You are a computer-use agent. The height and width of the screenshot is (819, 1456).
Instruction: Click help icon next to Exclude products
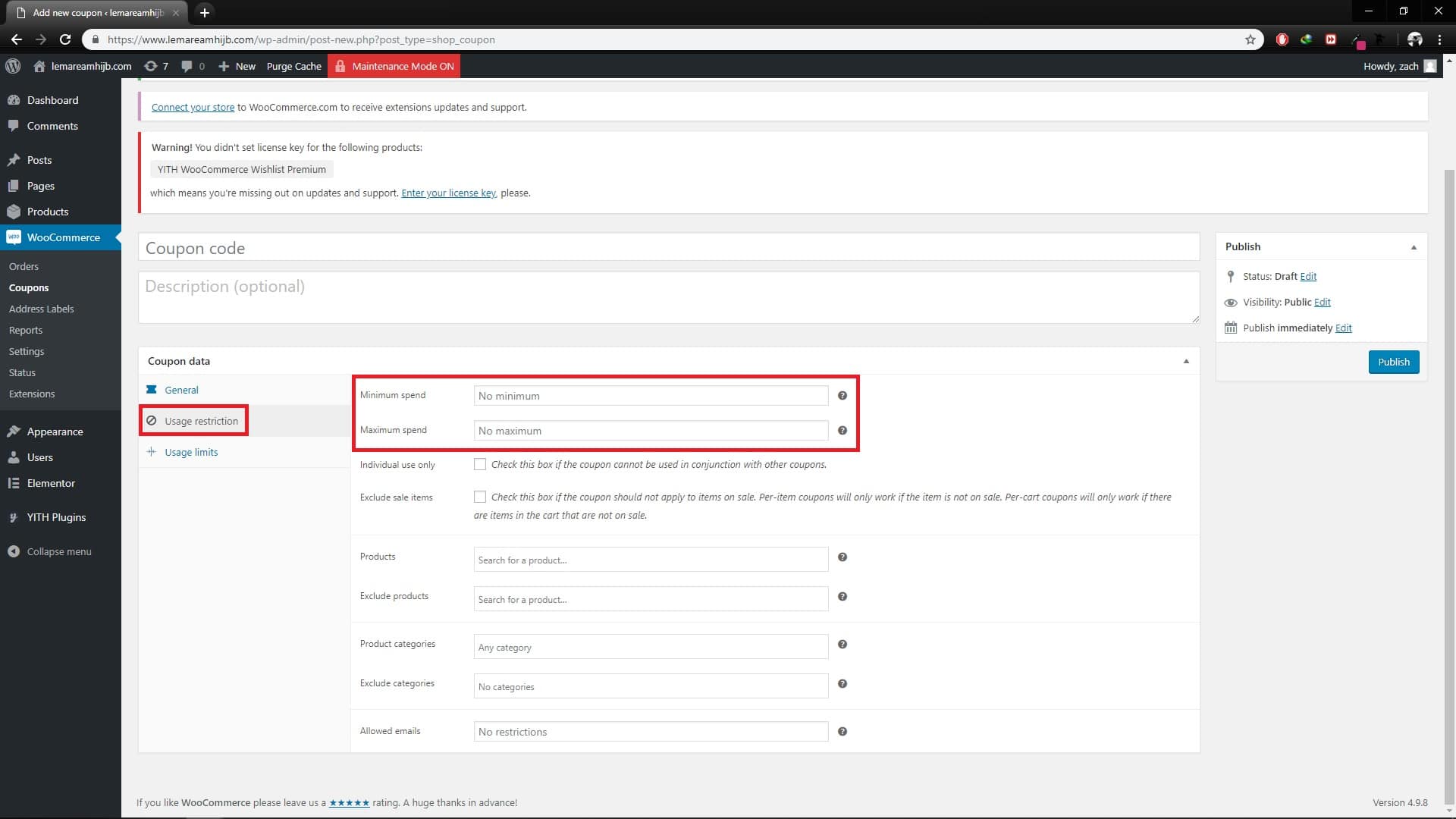point(842,596)
